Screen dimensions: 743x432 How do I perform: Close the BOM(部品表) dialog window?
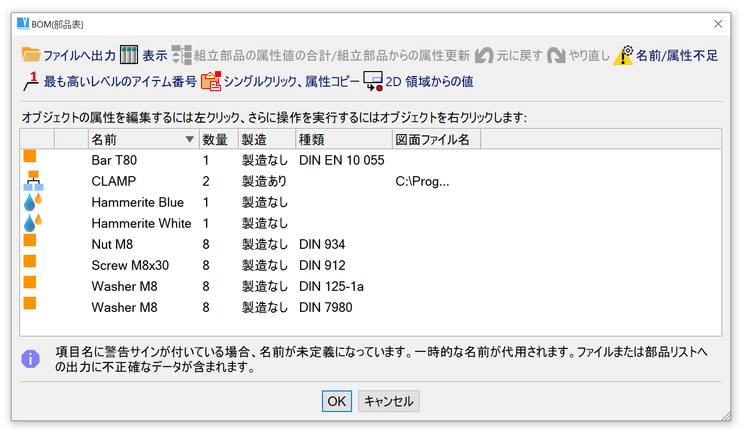point(717,23)
